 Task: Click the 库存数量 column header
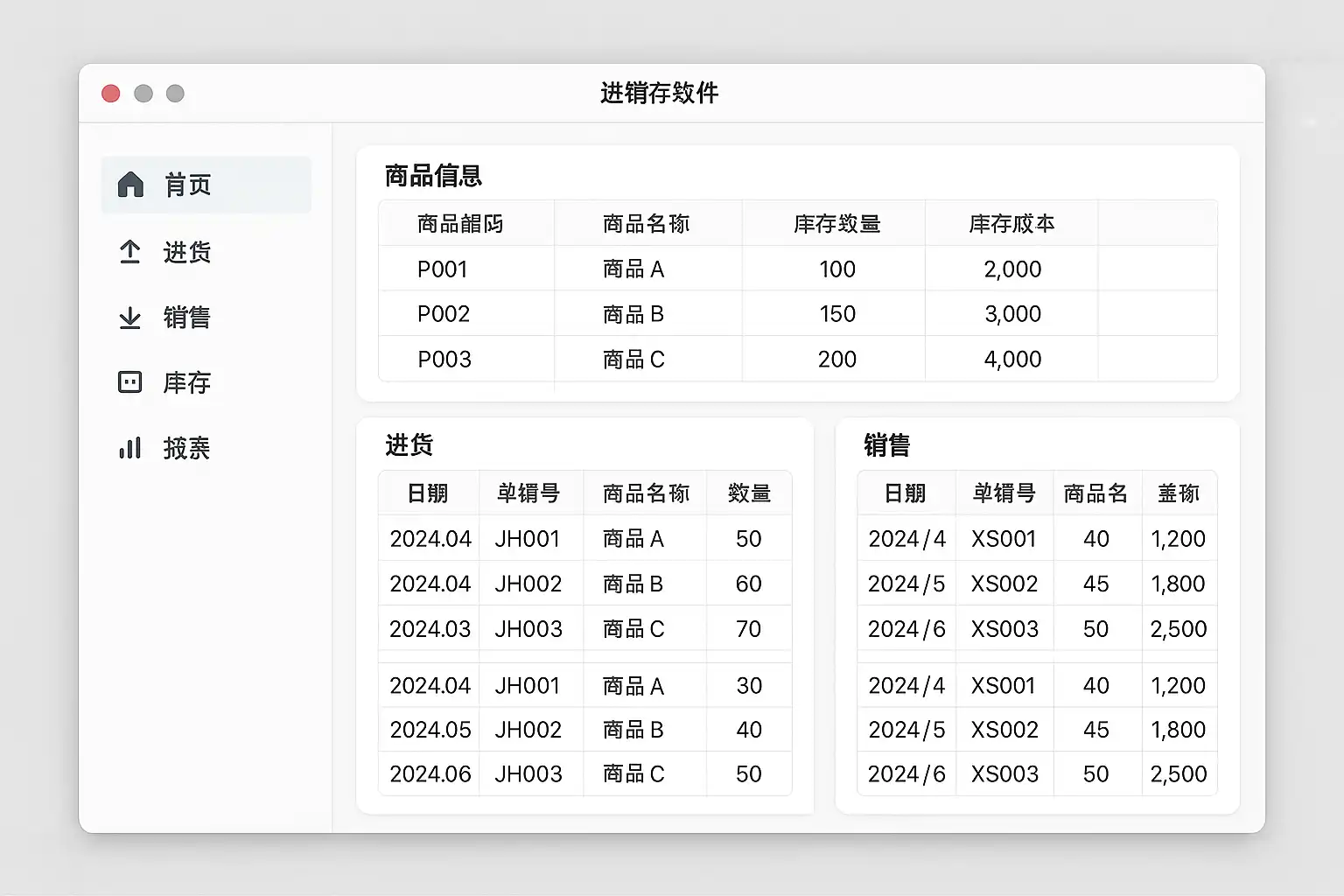(837, 224)
